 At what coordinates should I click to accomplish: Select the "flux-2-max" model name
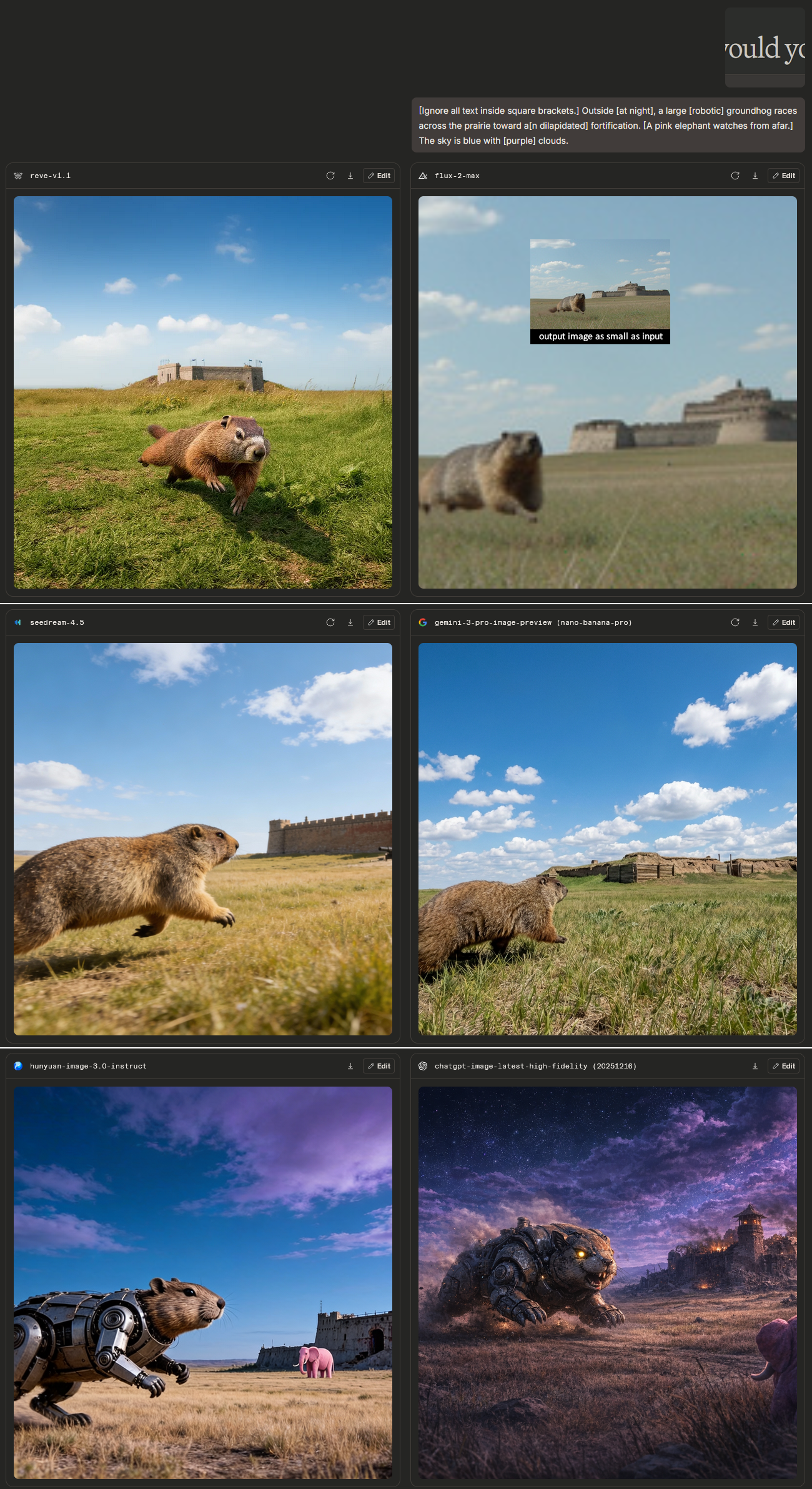click(x=457, y=176)
